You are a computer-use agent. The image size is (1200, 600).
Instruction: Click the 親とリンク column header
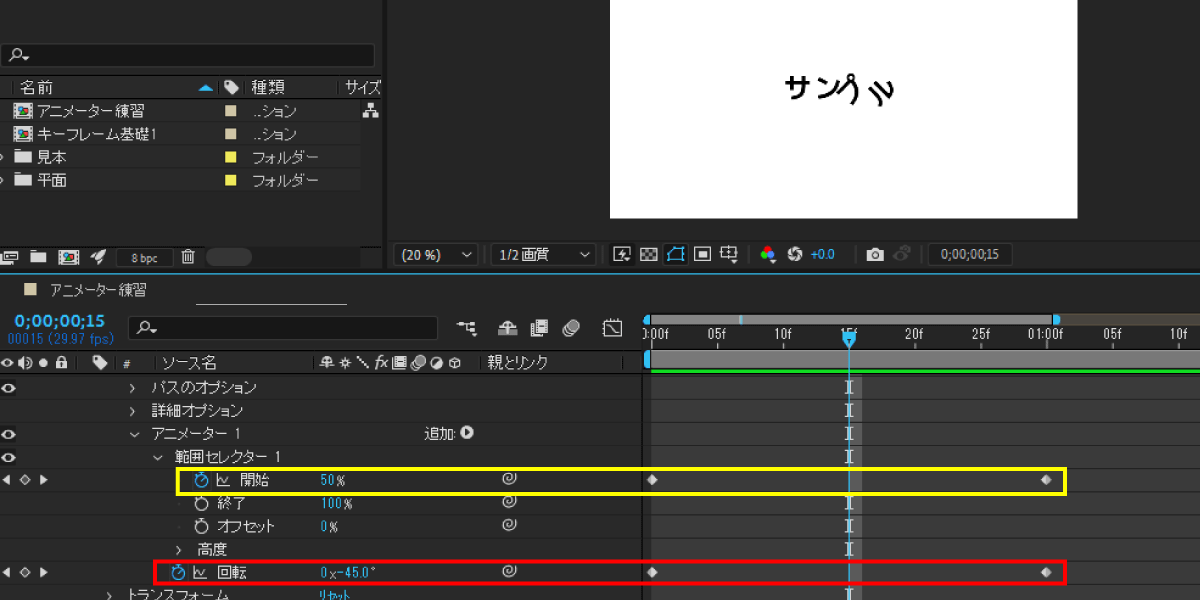pos(518,363)
